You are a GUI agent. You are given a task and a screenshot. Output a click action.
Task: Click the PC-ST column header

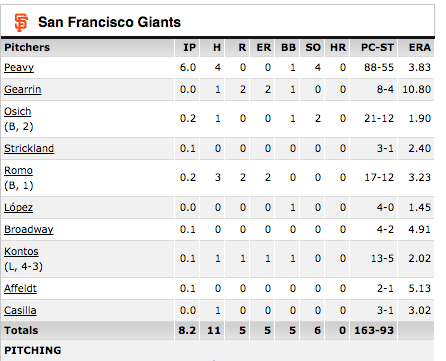click(x=377, y=47)
